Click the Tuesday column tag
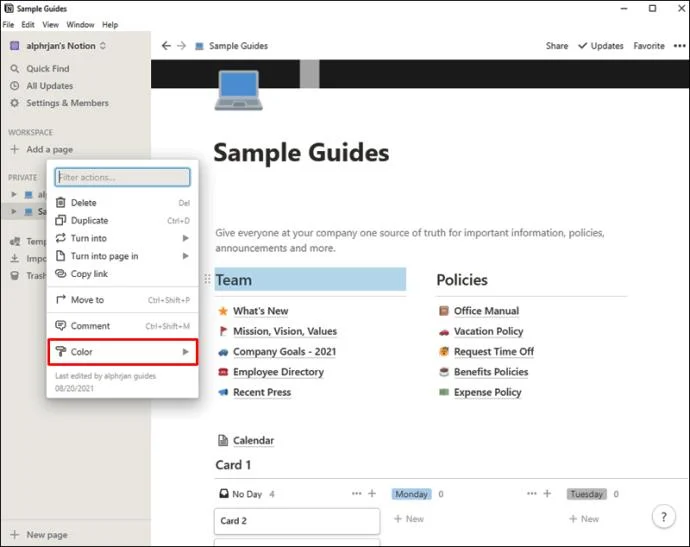The width and height of the screenshot is (690, 547). pyautogui.click(x=587, y=494)
